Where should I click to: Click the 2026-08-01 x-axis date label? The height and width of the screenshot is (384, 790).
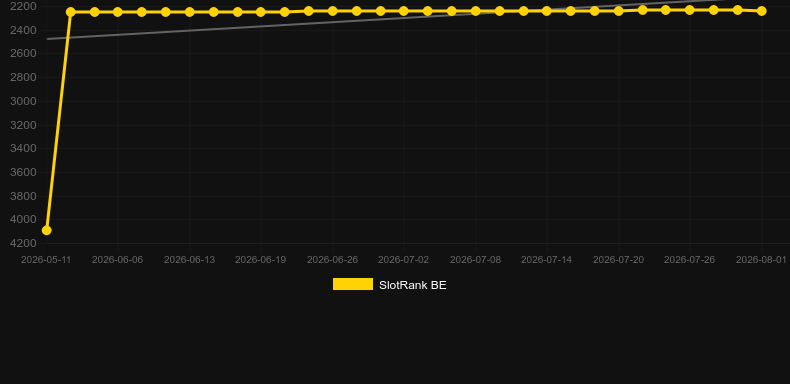click(761, 260)
